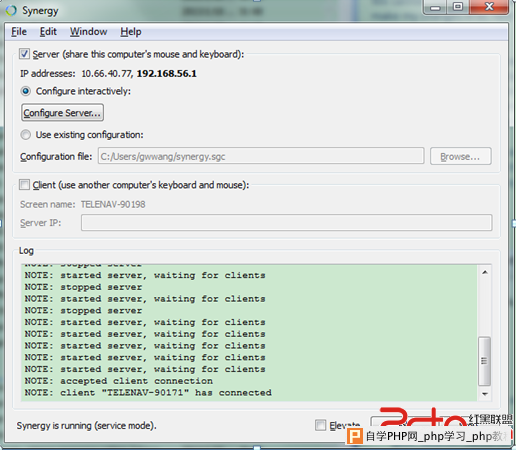
Task: Close the Synergy window
Action: pos(489,7)
